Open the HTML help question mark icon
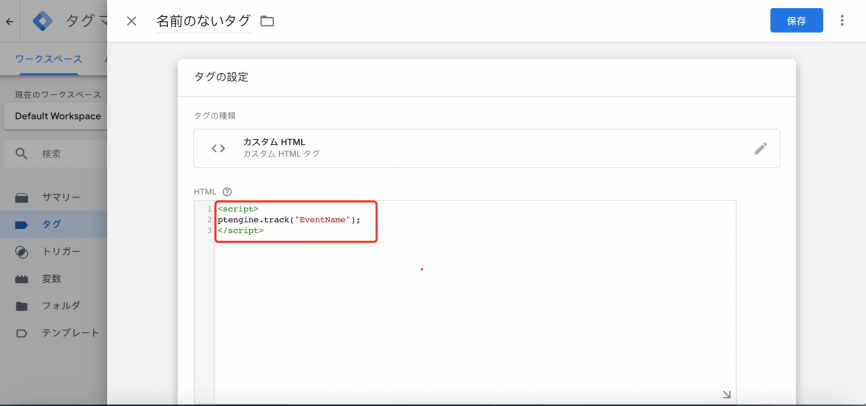The height and width of the screenshot is (406, 866). click(x=227, y=192)
